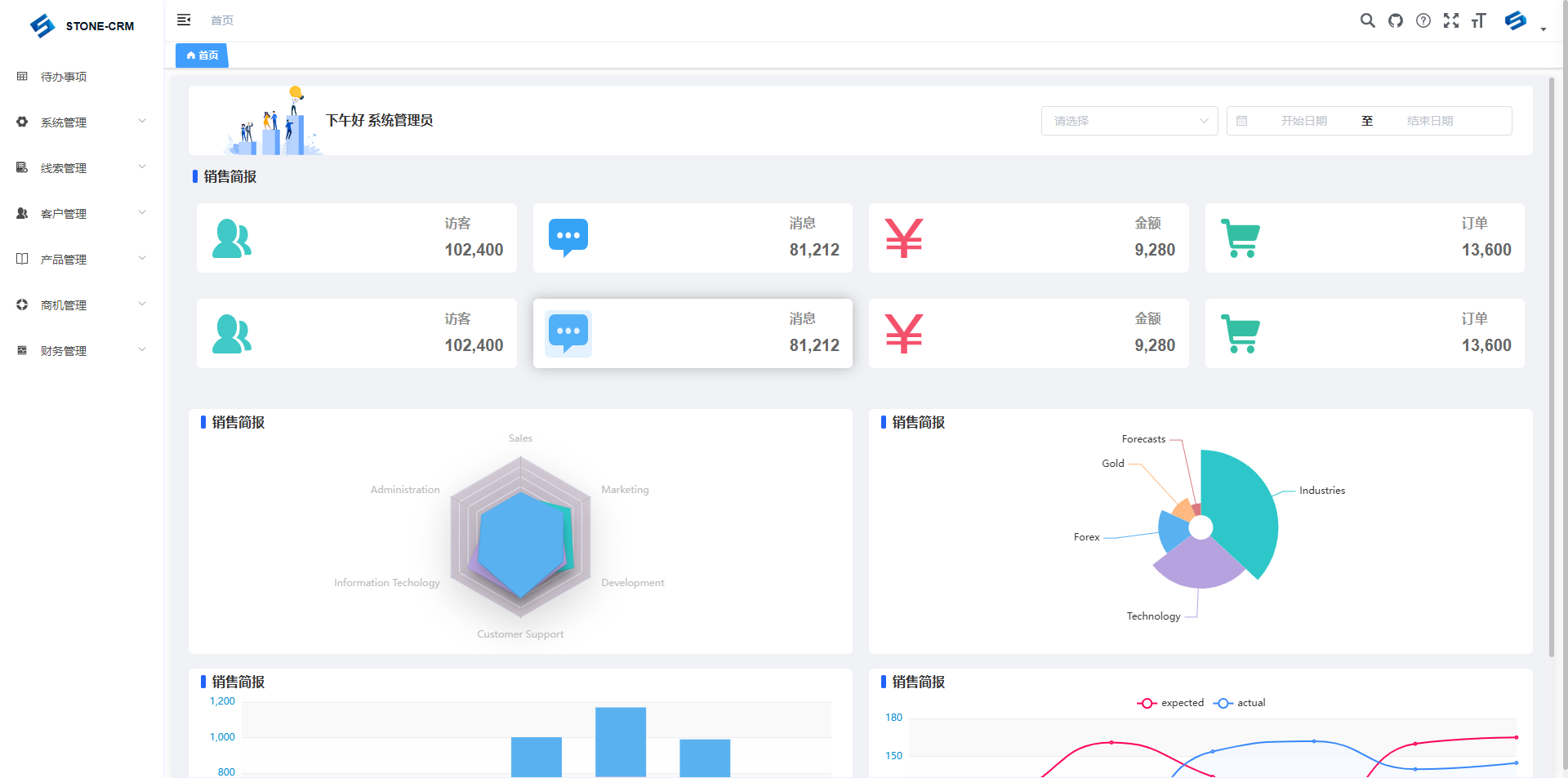Click chat bubble icon in second row 消息 card
Viewport: 1568px width, 778px height.
(x=568, y=333)
